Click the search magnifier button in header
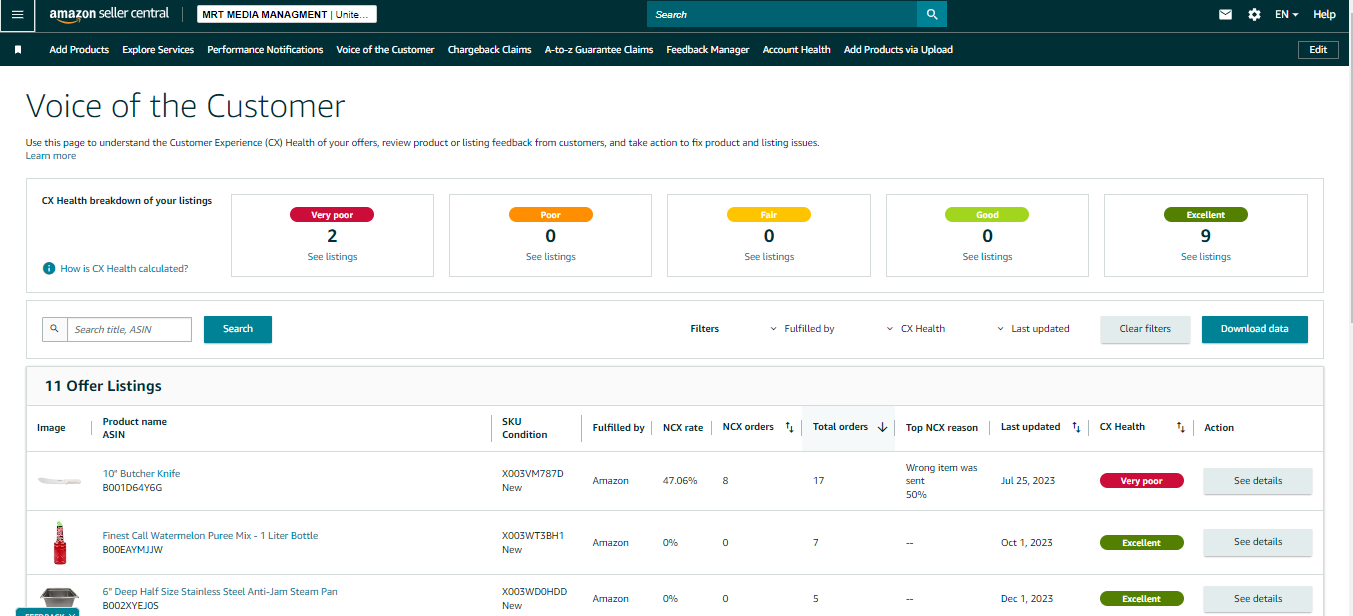This screenshot has height=616, width=1353. click(932, 14)
